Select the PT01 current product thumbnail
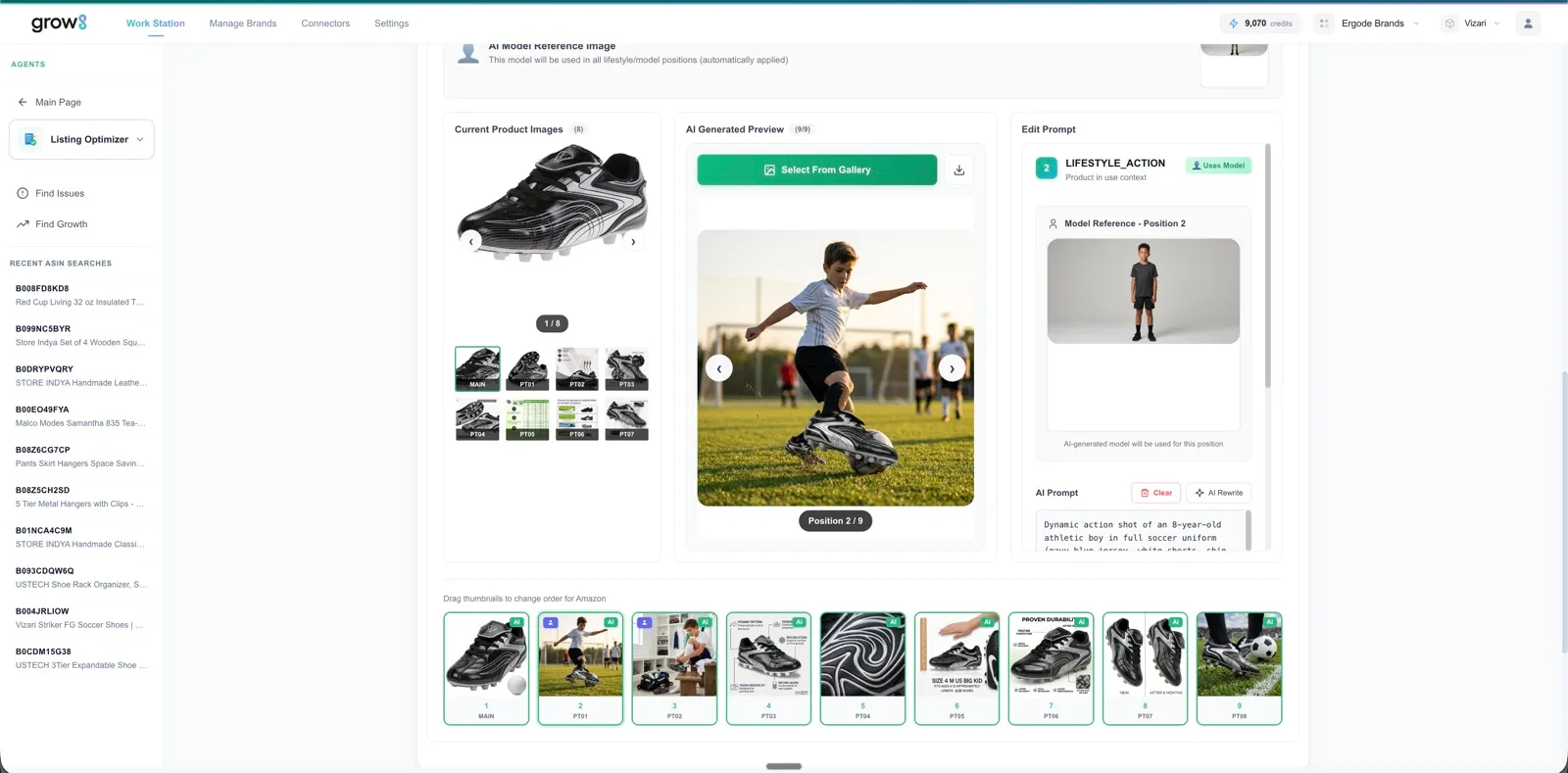 tap(527, 368)
